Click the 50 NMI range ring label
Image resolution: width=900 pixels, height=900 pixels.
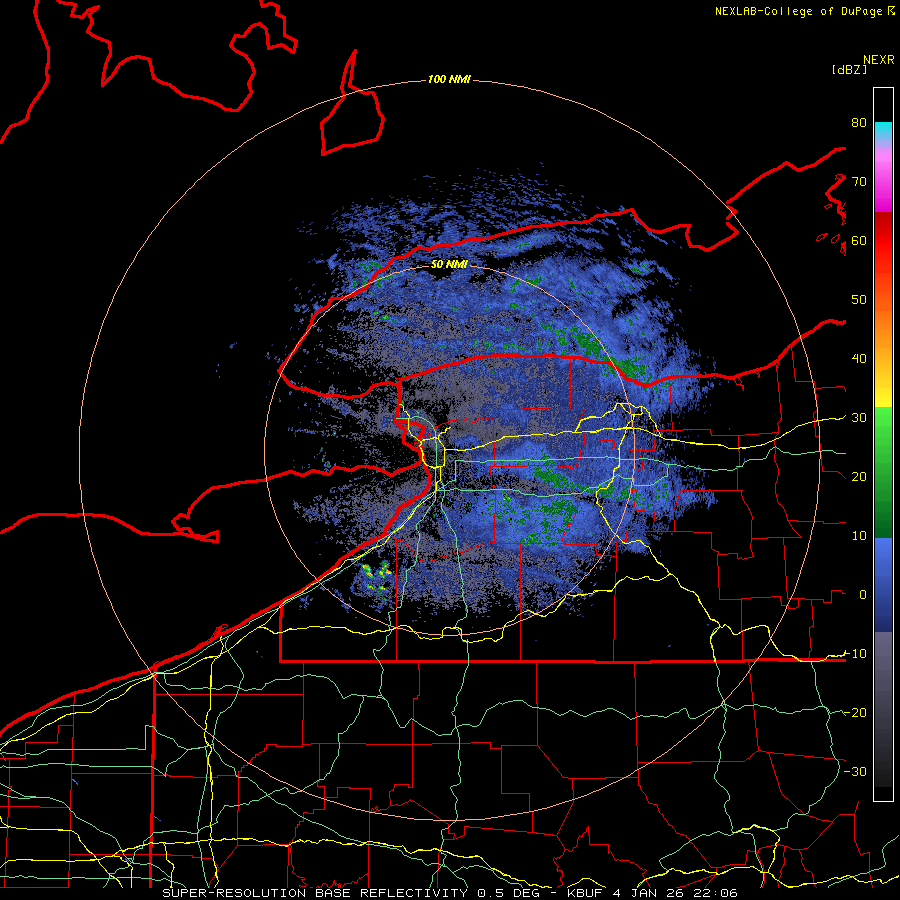tap(449, 265)
